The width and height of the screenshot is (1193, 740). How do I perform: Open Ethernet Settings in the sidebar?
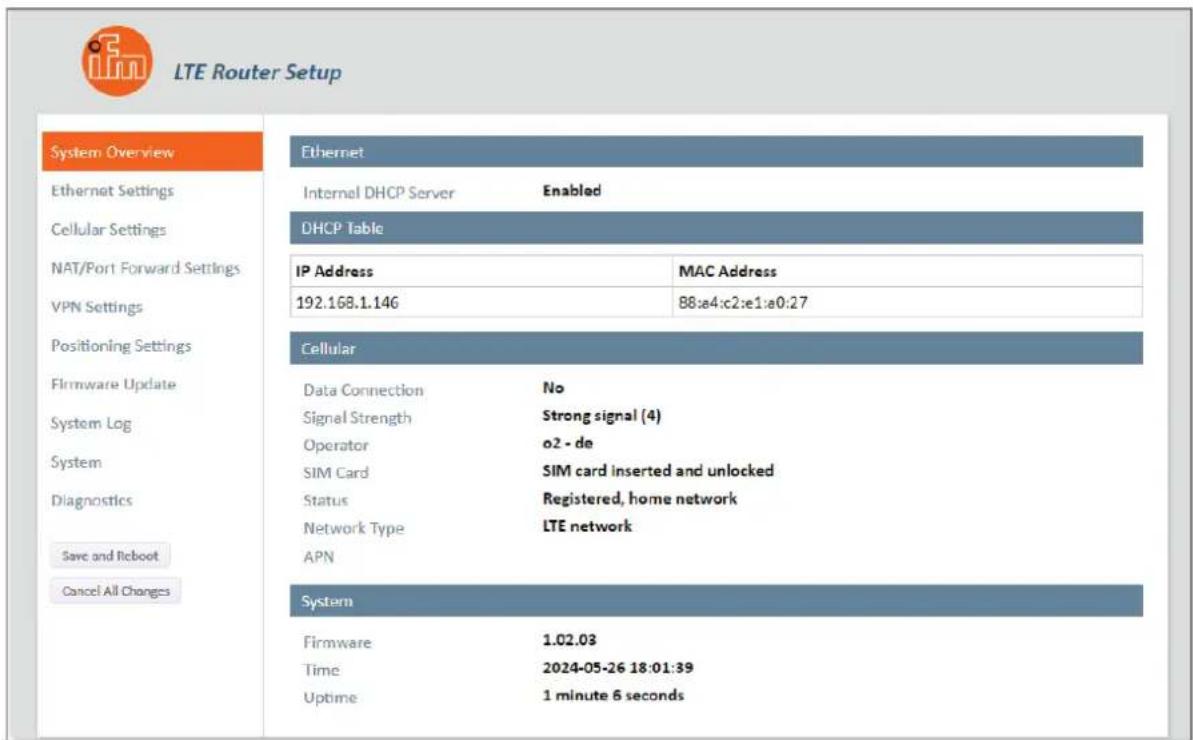click(x=113, y=191)
